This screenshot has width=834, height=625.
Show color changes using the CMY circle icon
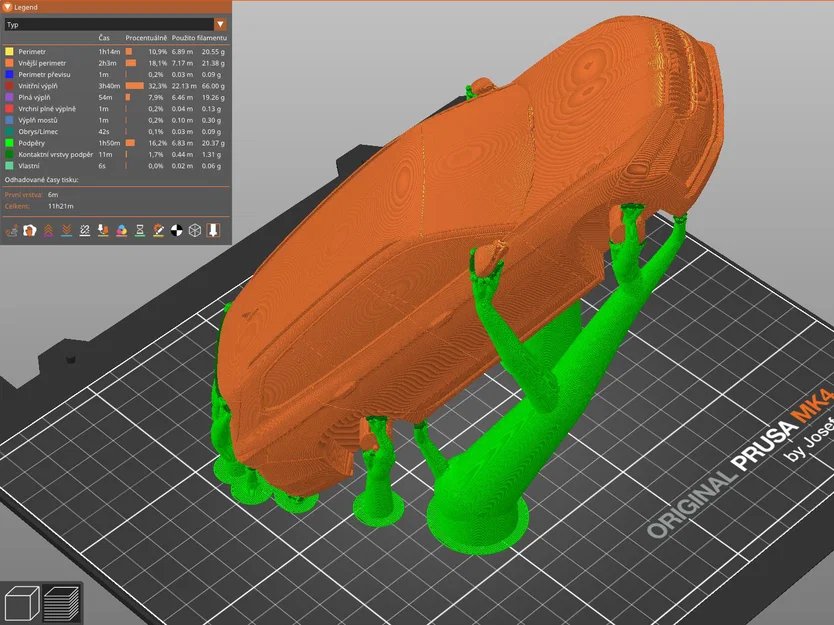point(121,232)
